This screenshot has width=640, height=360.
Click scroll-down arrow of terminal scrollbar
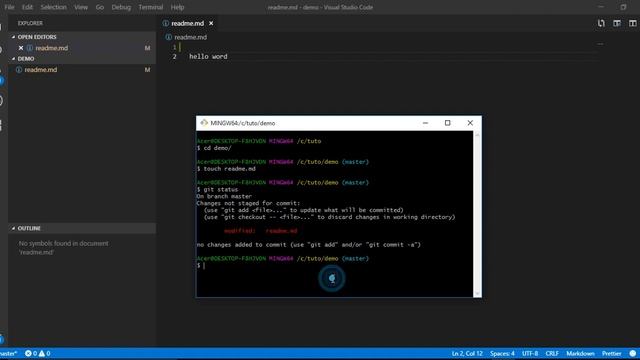coord(477,293)
